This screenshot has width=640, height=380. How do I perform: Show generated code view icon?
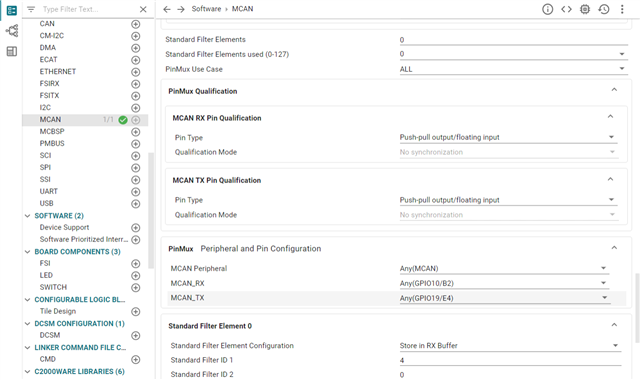coord(566,9)
